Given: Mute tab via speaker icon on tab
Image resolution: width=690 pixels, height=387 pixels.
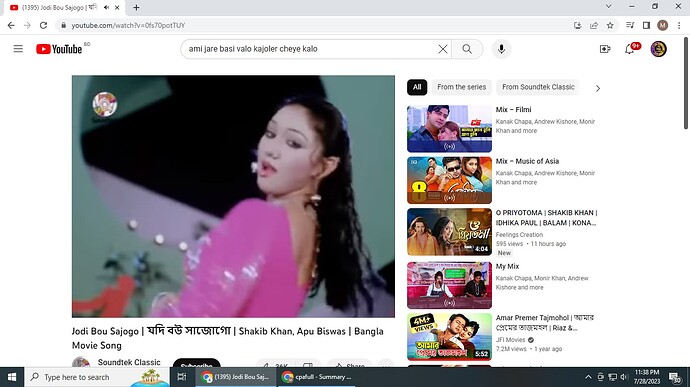Looking at the screenshot, I should click(106, 7).
